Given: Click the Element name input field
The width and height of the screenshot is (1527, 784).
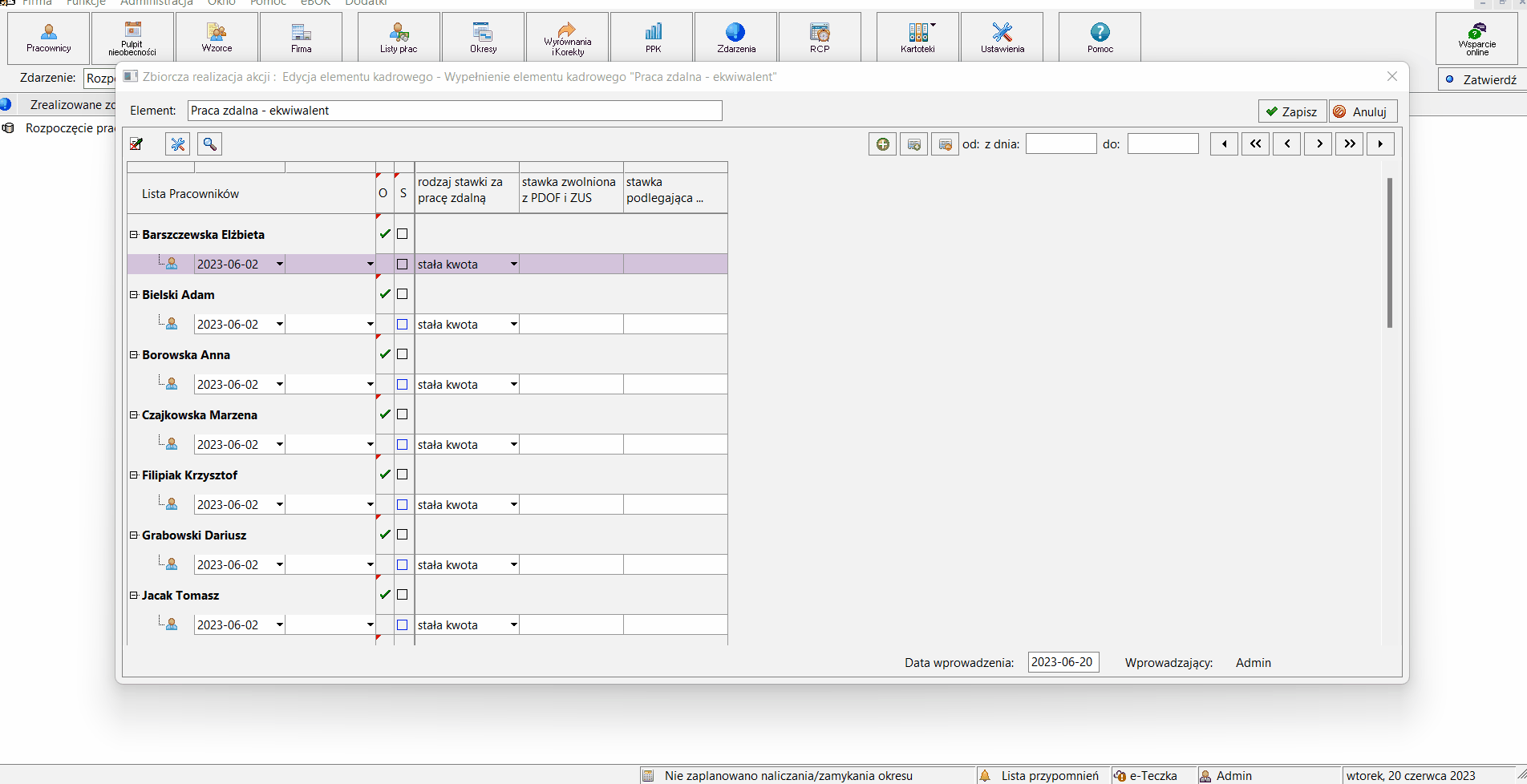Looking at the screenshot, I should click(455, 111).
